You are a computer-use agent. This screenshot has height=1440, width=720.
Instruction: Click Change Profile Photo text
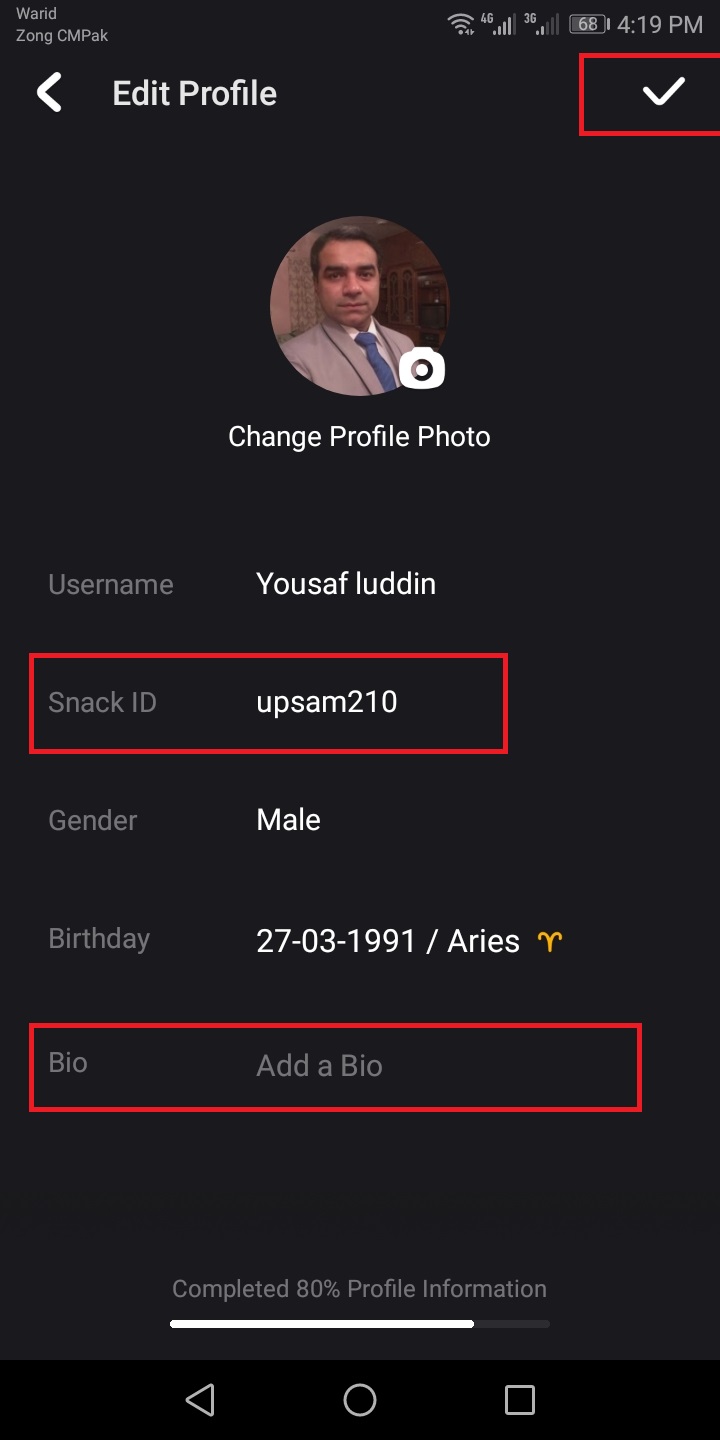coord(359,437)
